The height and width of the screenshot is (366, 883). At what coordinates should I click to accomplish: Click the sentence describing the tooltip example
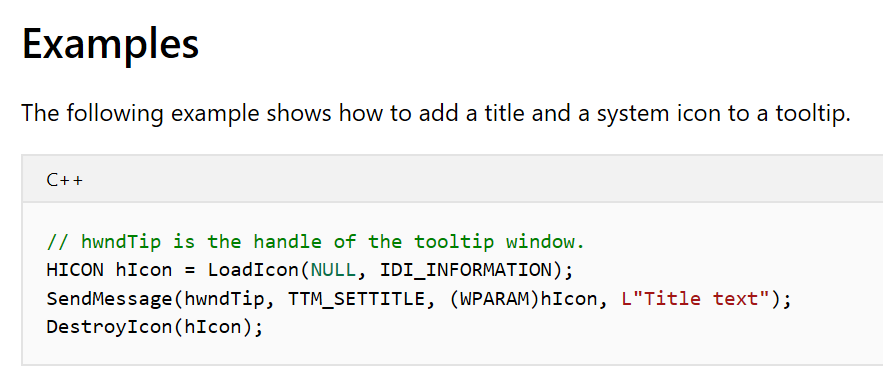[436, 114]
